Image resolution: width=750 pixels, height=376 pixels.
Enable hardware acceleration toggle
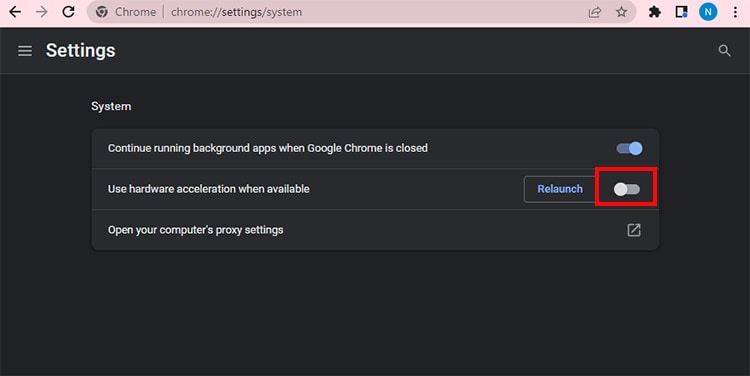[627, 189]
